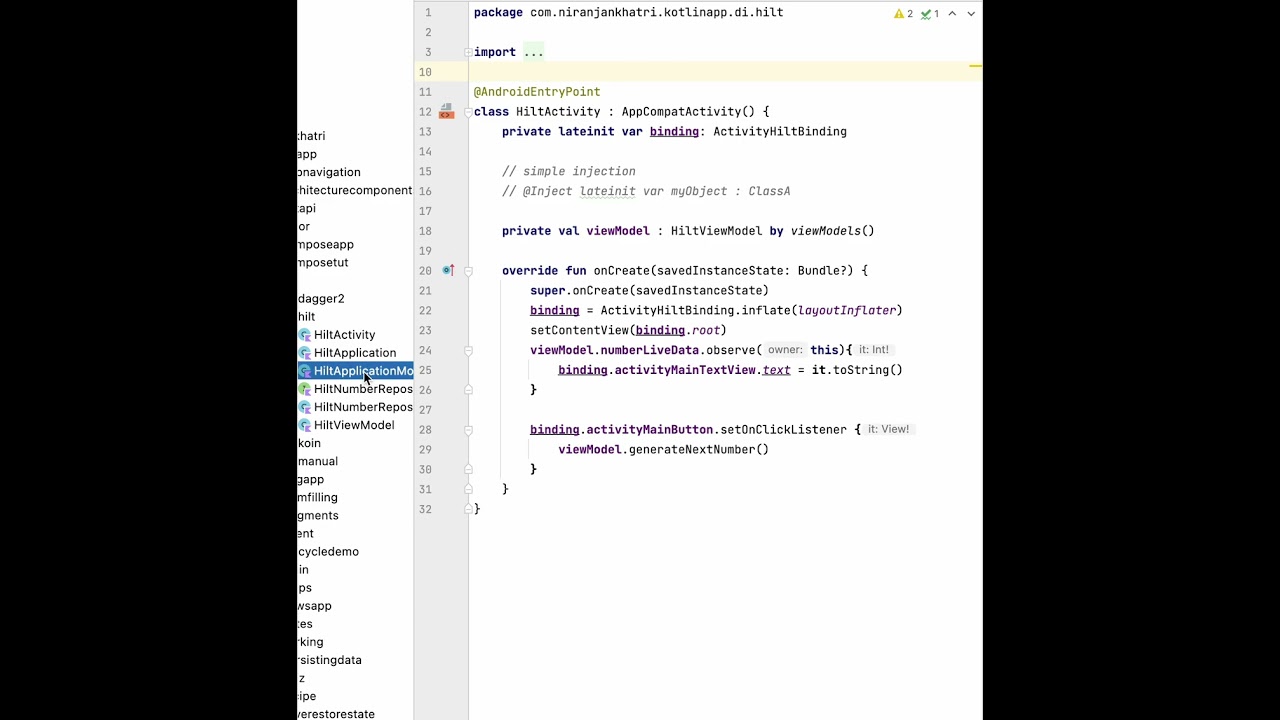1280x720 pixels.
Task: Click super.onCreate(savedInstanceState) call
Action: [x=649, y=291]
